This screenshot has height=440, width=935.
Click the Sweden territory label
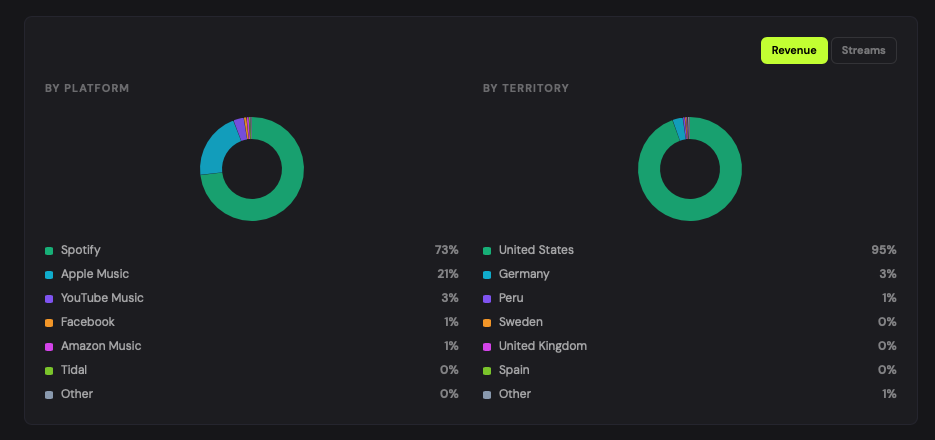pyautogui.click(x=521, y=322)
